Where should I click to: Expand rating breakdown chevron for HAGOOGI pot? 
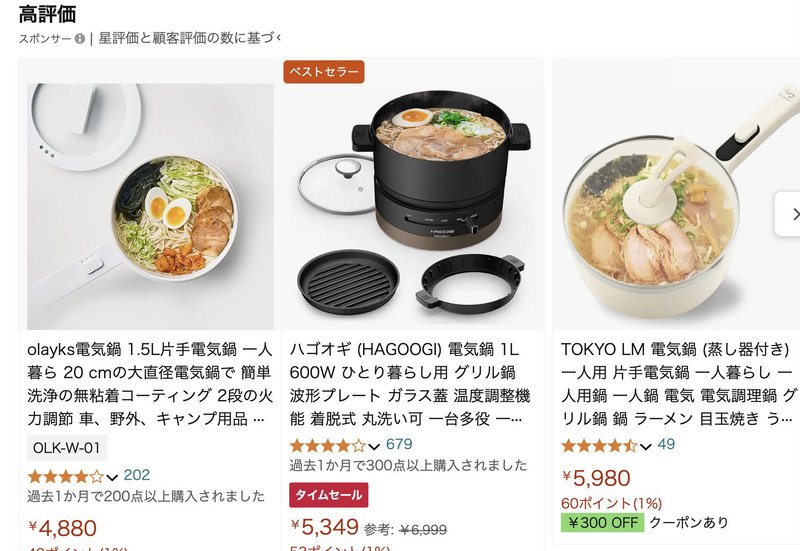click(x=374, y=447)
